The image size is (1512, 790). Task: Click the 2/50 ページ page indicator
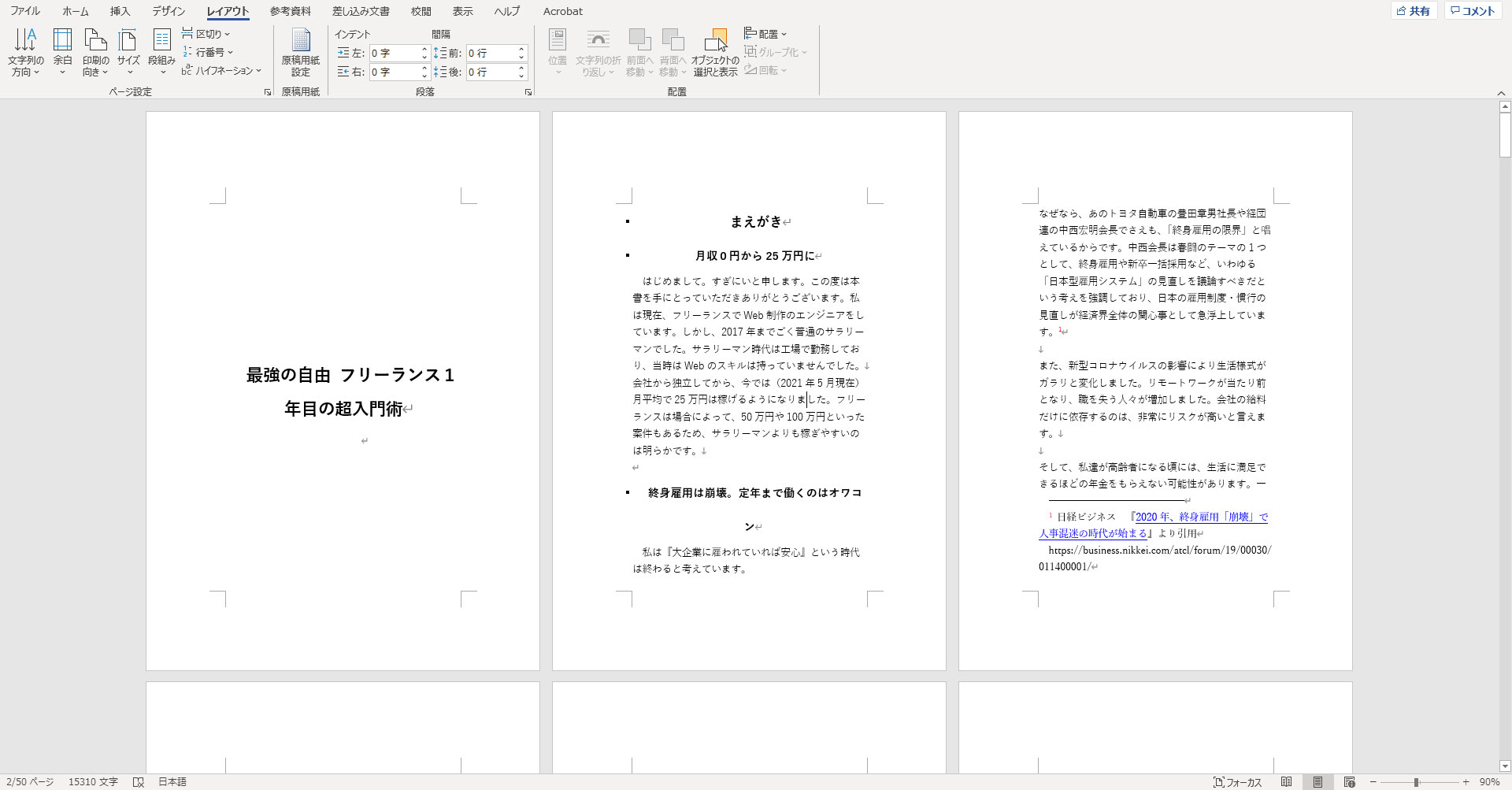[30, 782]
